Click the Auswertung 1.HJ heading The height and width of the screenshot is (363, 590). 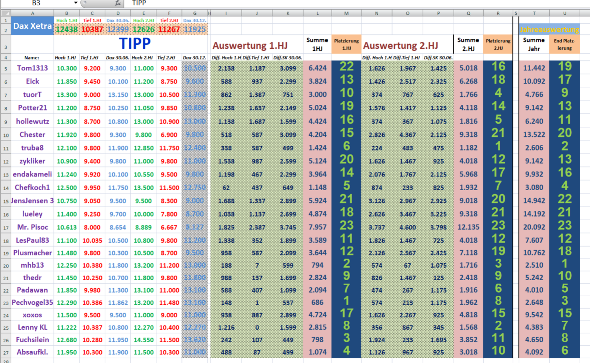coord(250,46)
